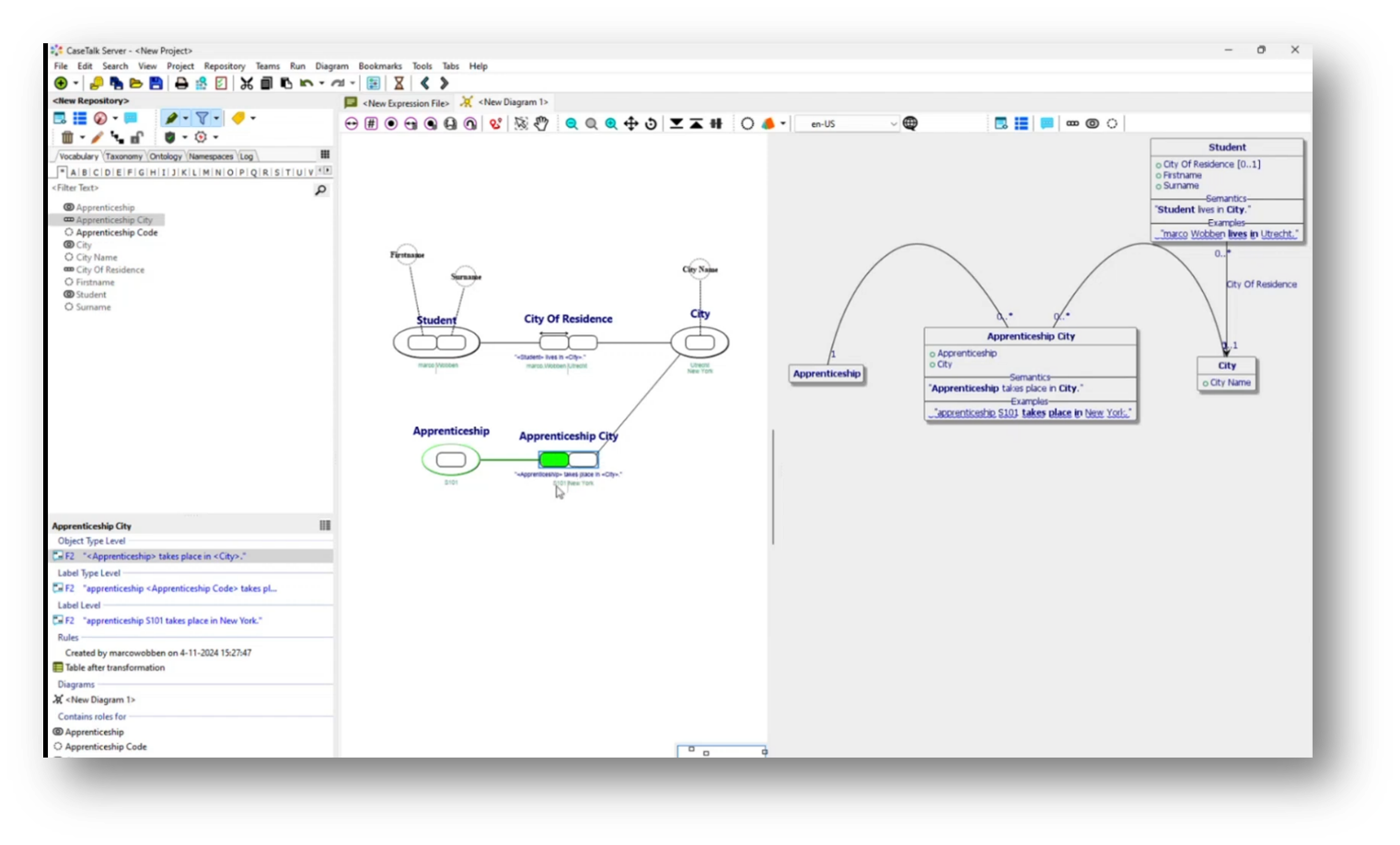
Task: Click the green Apprenticeship object oval in diagram
Action: pos(451,459)
